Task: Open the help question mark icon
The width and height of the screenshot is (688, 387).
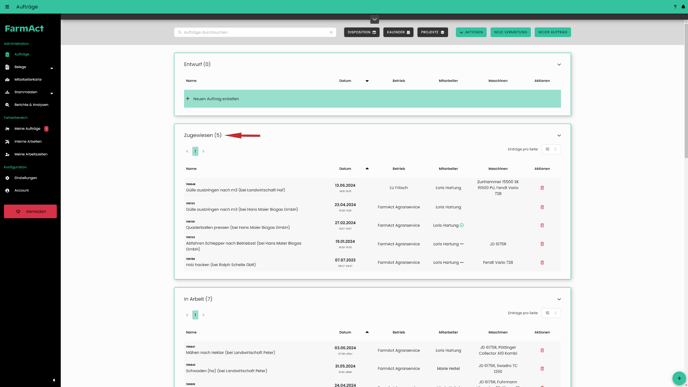Action: coord(675,7)
